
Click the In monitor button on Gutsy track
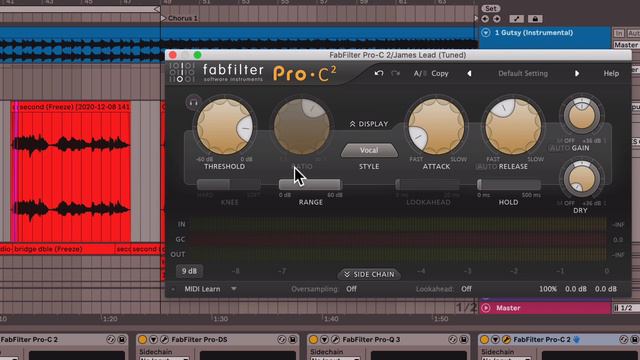619,33
